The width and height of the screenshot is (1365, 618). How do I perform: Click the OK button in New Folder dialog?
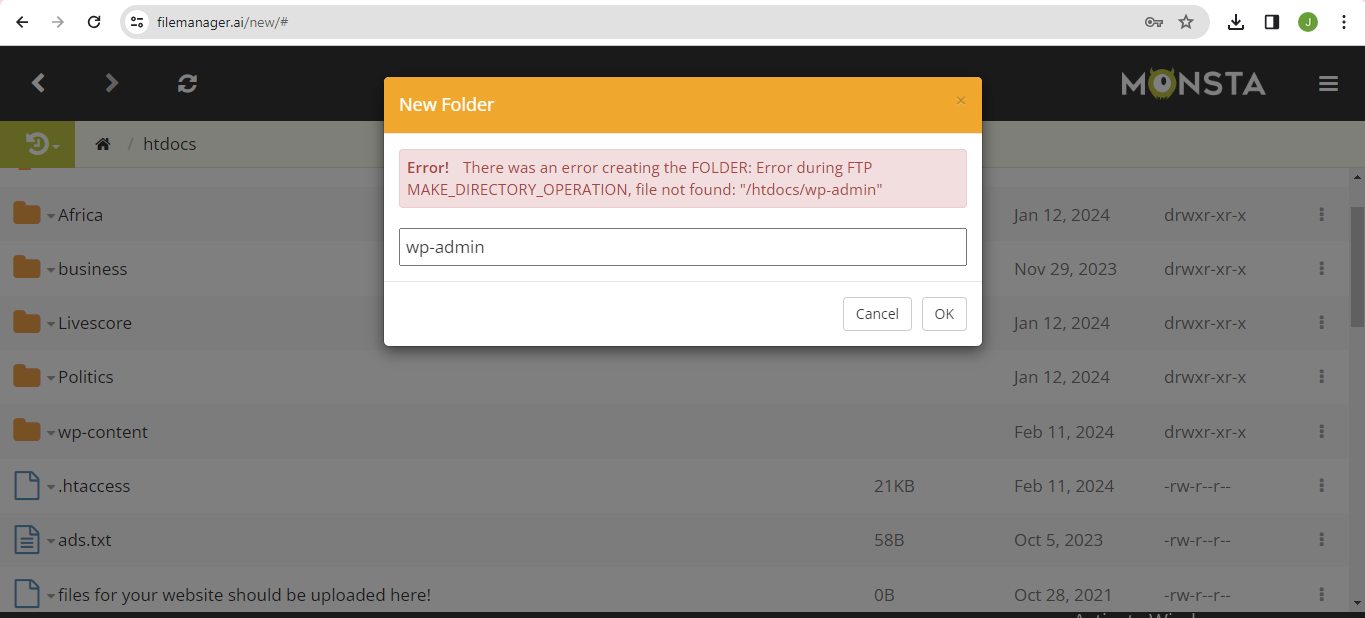(x=944, y=313)
